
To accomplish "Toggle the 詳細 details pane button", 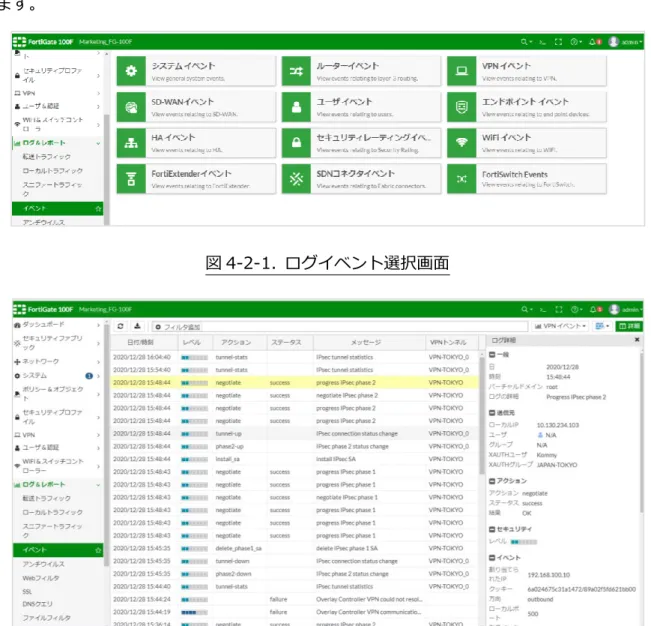I will (629, 326).
